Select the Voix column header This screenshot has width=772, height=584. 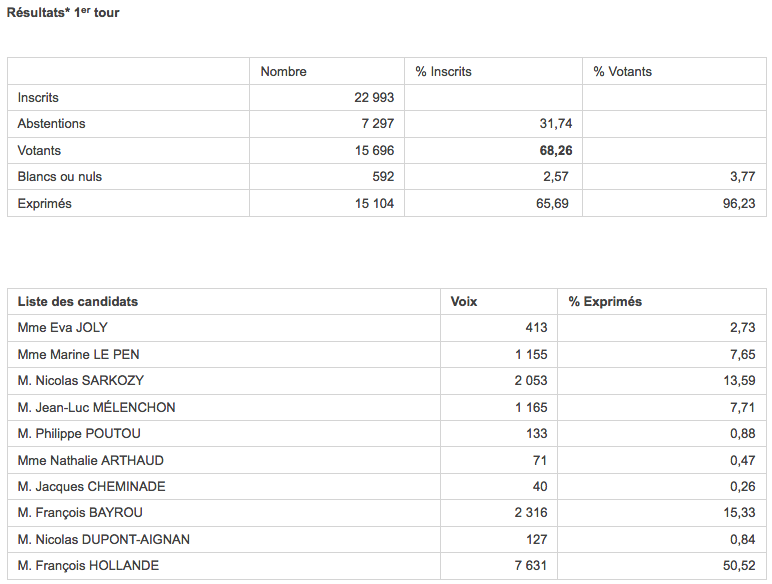click(464, 301)
